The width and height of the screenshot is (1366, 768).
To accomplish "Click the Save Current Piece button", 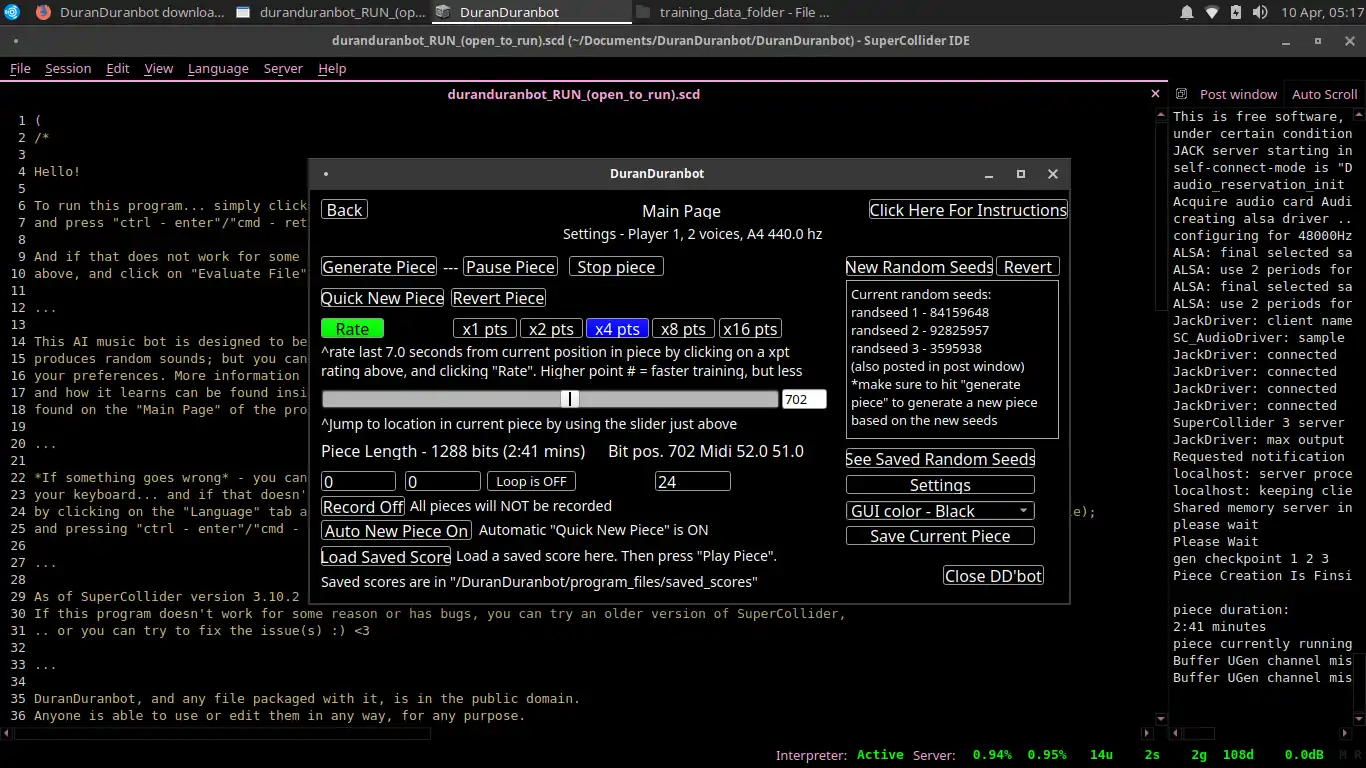I will click(940, 536).
